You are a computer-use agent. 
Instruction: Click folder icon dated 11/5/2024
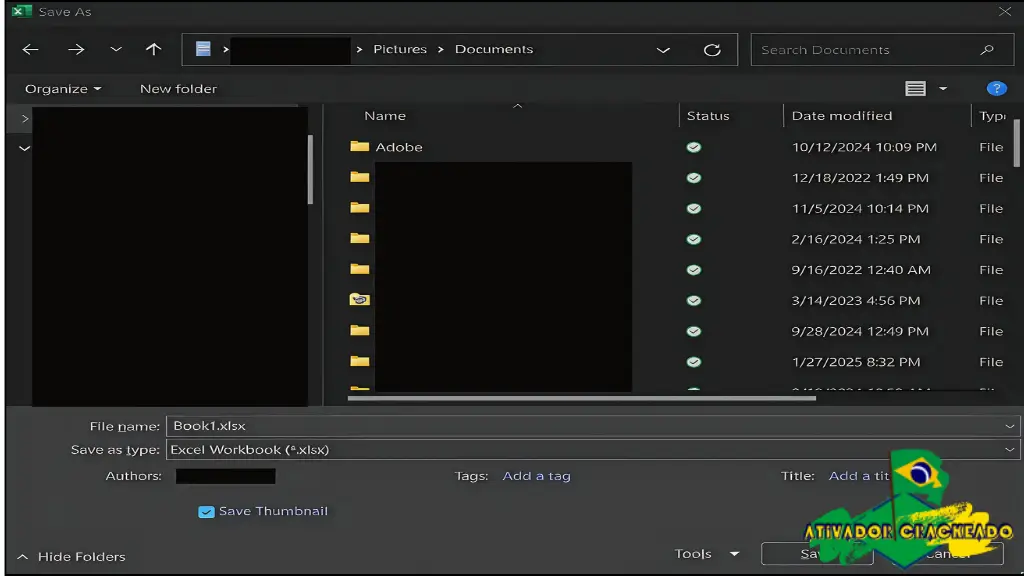[359, 208]
